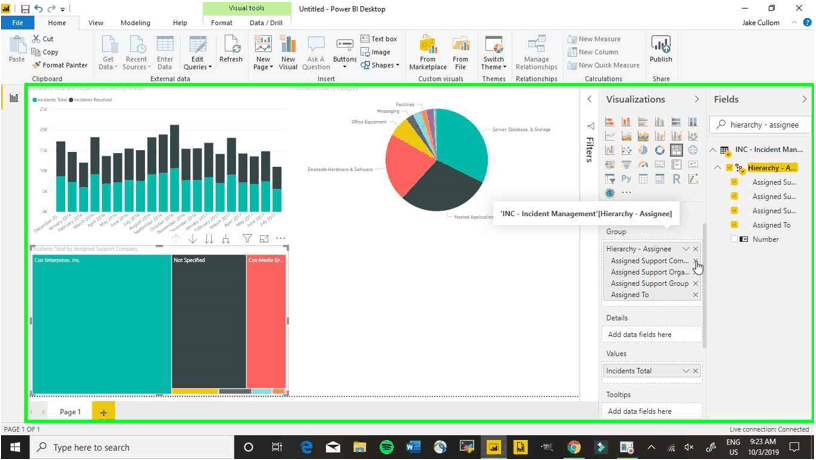Select the Matrix visualization

[659, 179]
